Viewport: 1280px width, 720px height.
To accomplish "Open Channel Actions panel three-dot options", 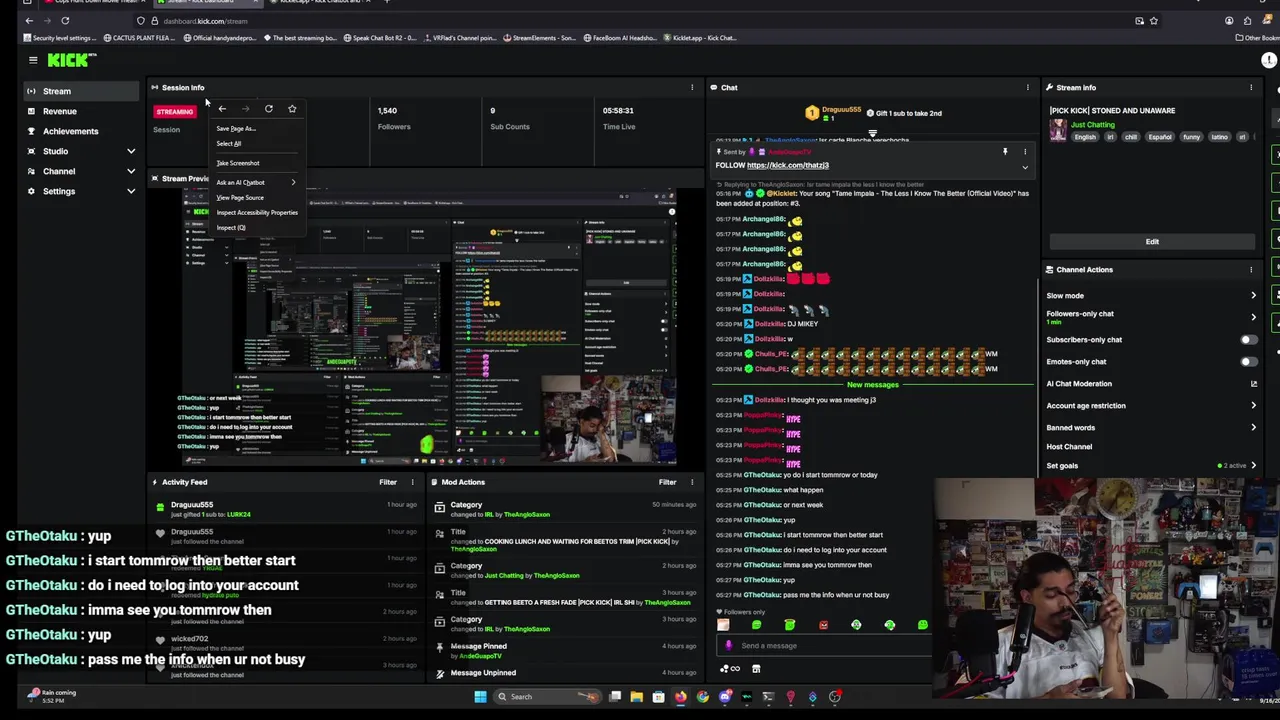I will [x=1251, y=269].
